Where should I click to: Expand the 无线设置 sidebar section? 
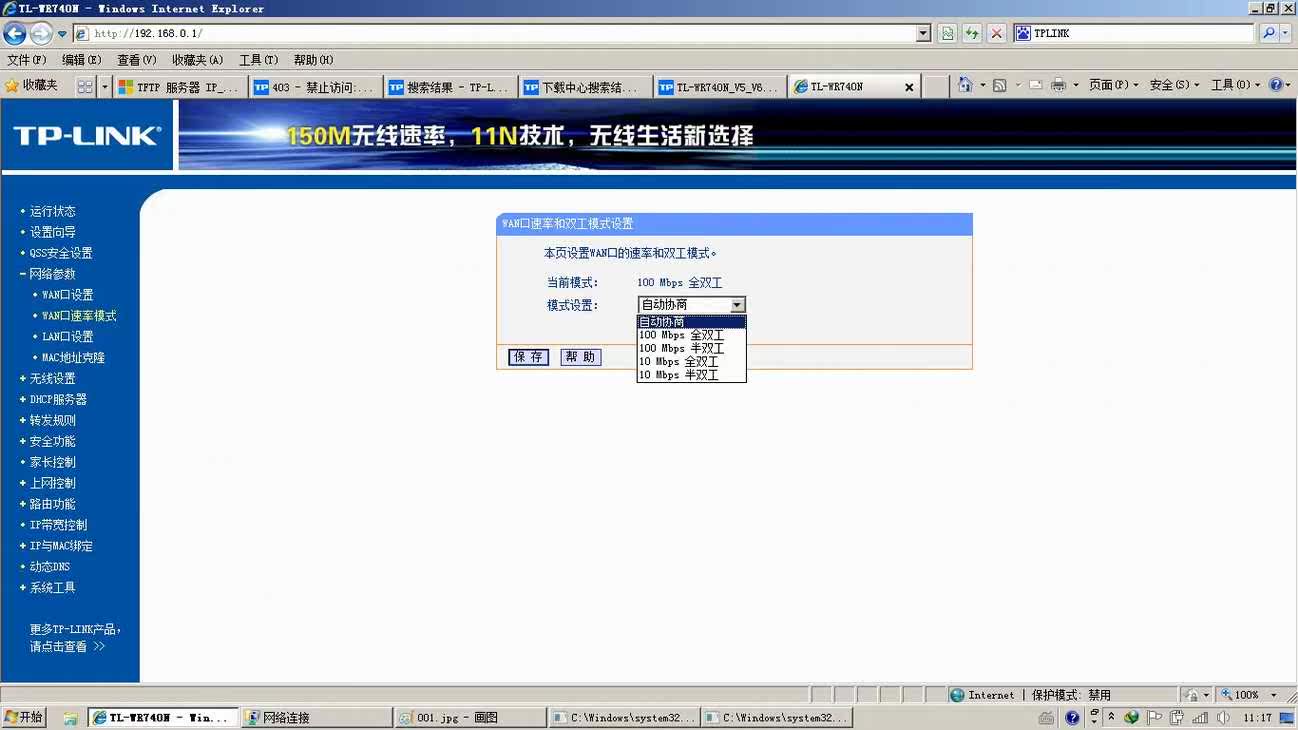tap(52, 379)
